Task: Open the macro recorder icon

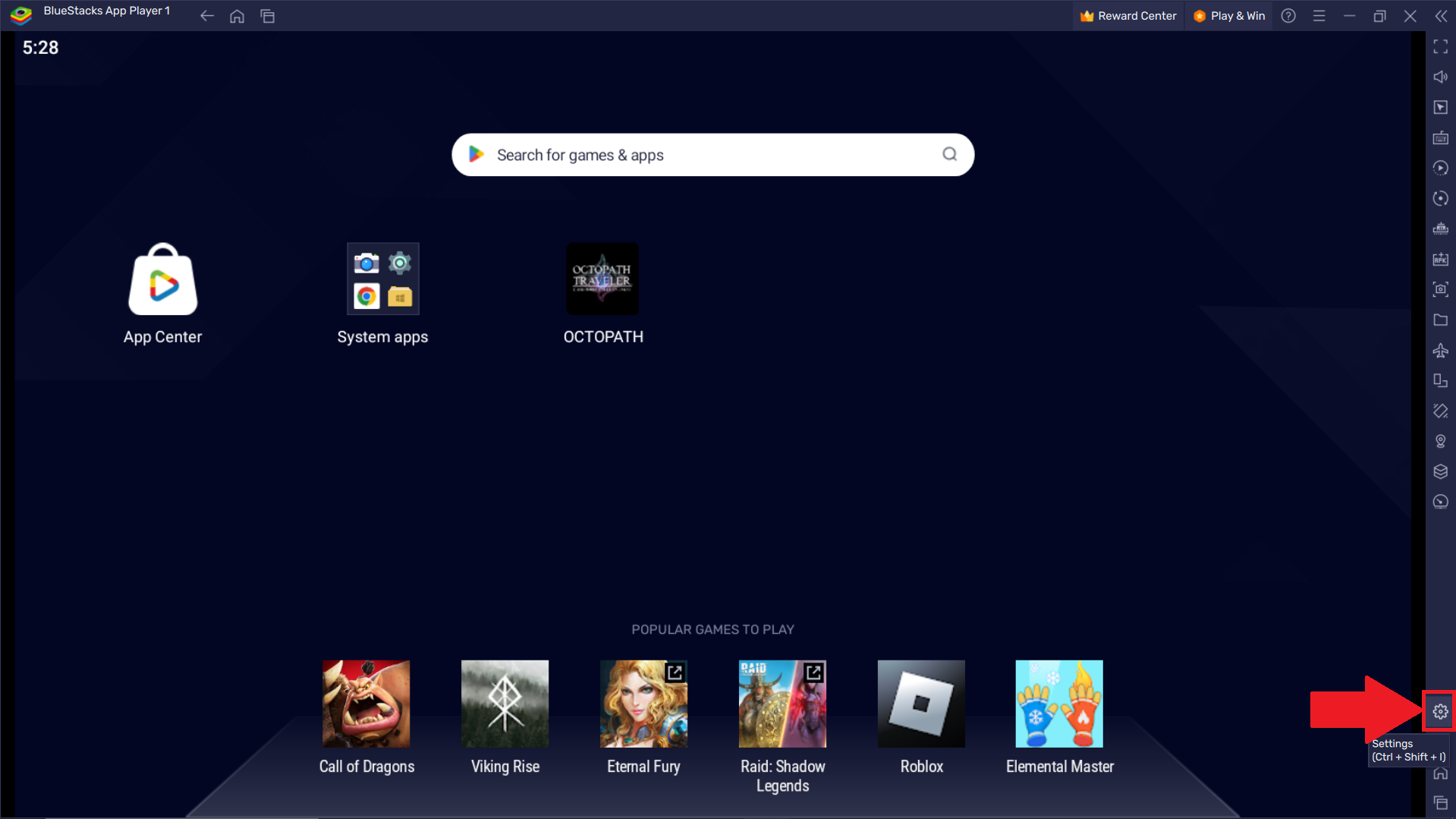Action: 1440,168
